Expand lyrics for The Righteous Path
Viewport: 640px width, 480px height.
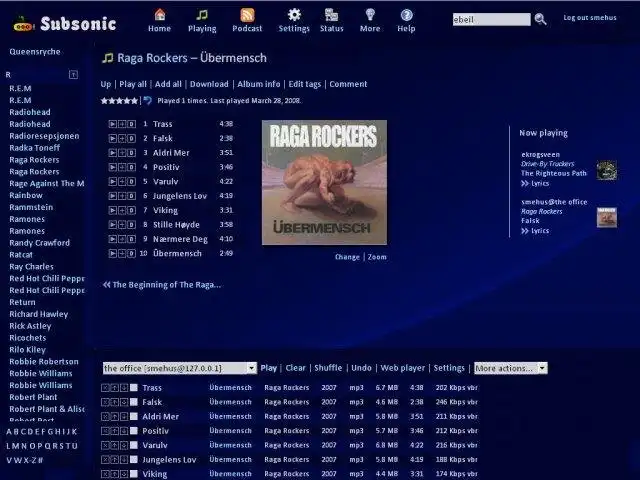click(x=535, y=184)
